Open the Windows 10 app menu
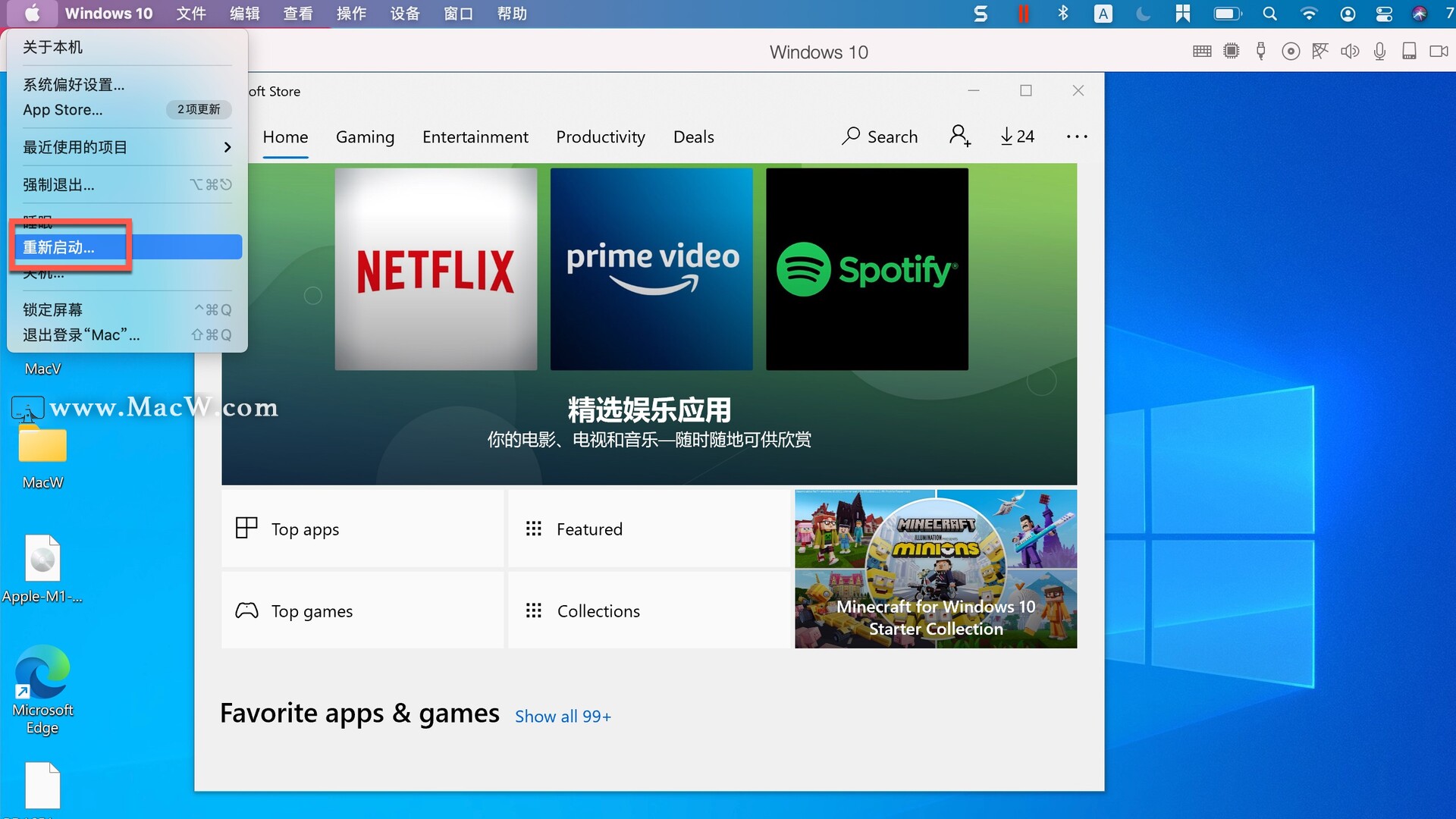Image resolution: width=1456 pixels, height=819 pixels. (x=108, y=14)
